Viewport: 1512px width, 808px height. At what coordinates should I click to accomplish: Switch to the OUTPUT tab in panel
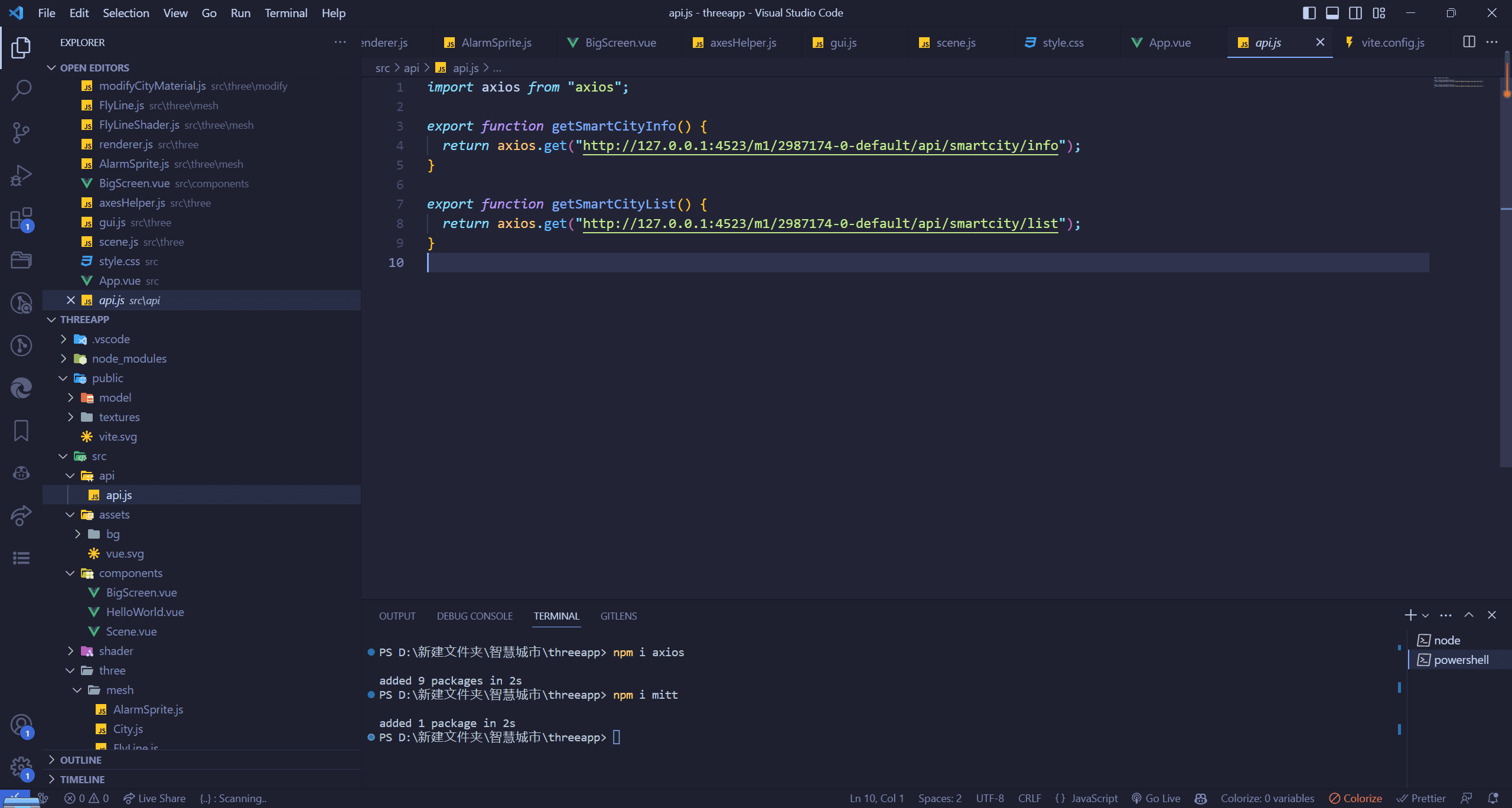tap(397, 616)
